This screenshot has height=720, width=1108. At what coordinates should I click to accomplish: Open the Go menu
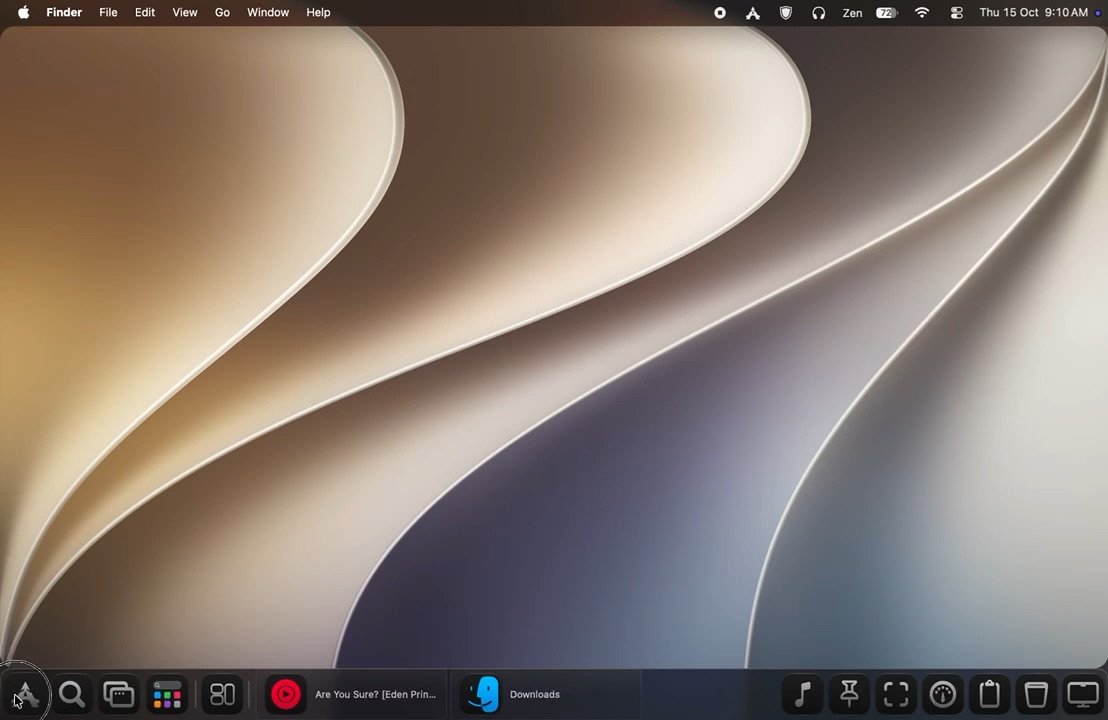(222, 12)
